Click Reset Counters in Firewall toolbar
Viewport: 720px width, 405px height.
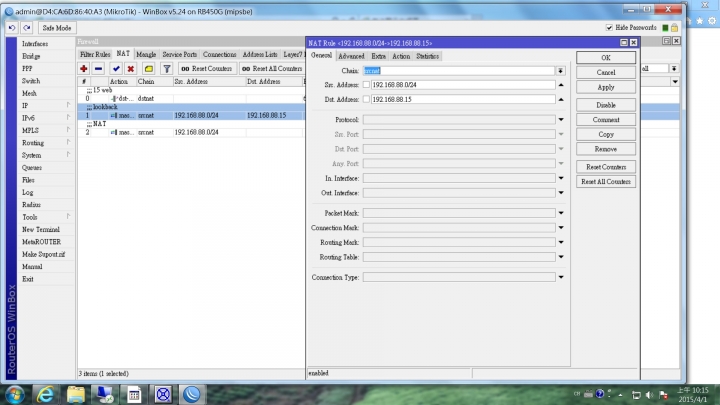coord(207,69)
